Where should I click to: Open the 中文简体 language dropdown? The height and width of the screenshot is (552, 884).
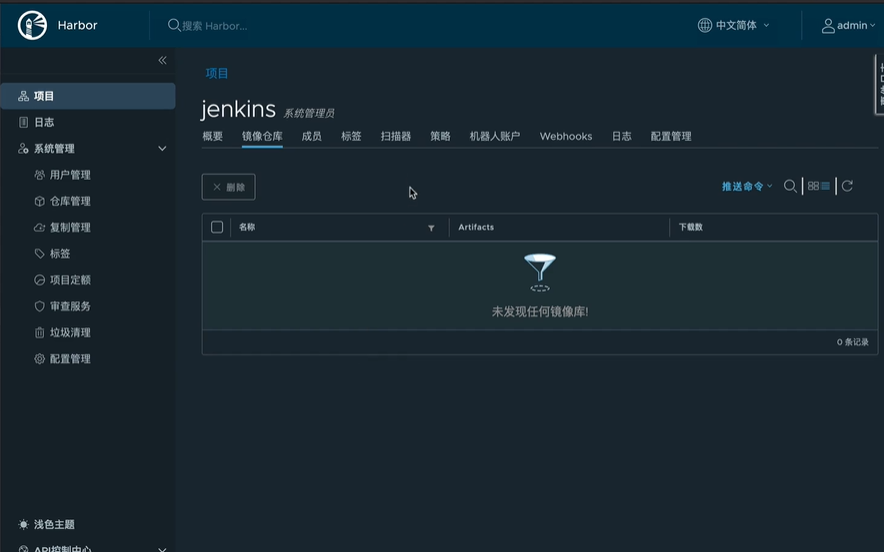(x=734, y=25)
